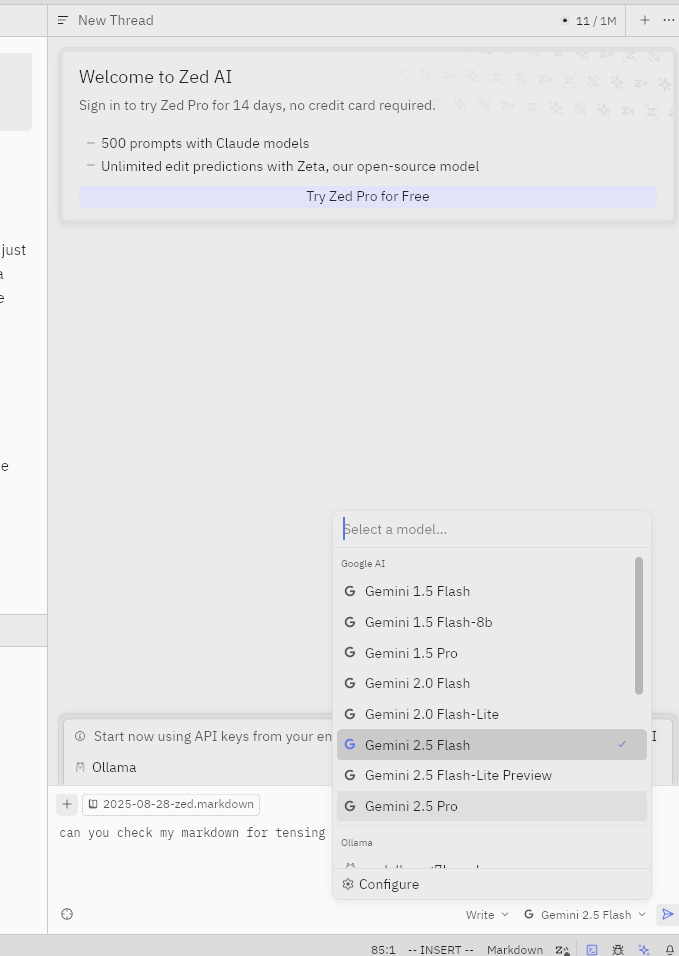The width and height of the screenshot is (679, 956).
Task: Click the New Thread title
Action: click(116, 21)
